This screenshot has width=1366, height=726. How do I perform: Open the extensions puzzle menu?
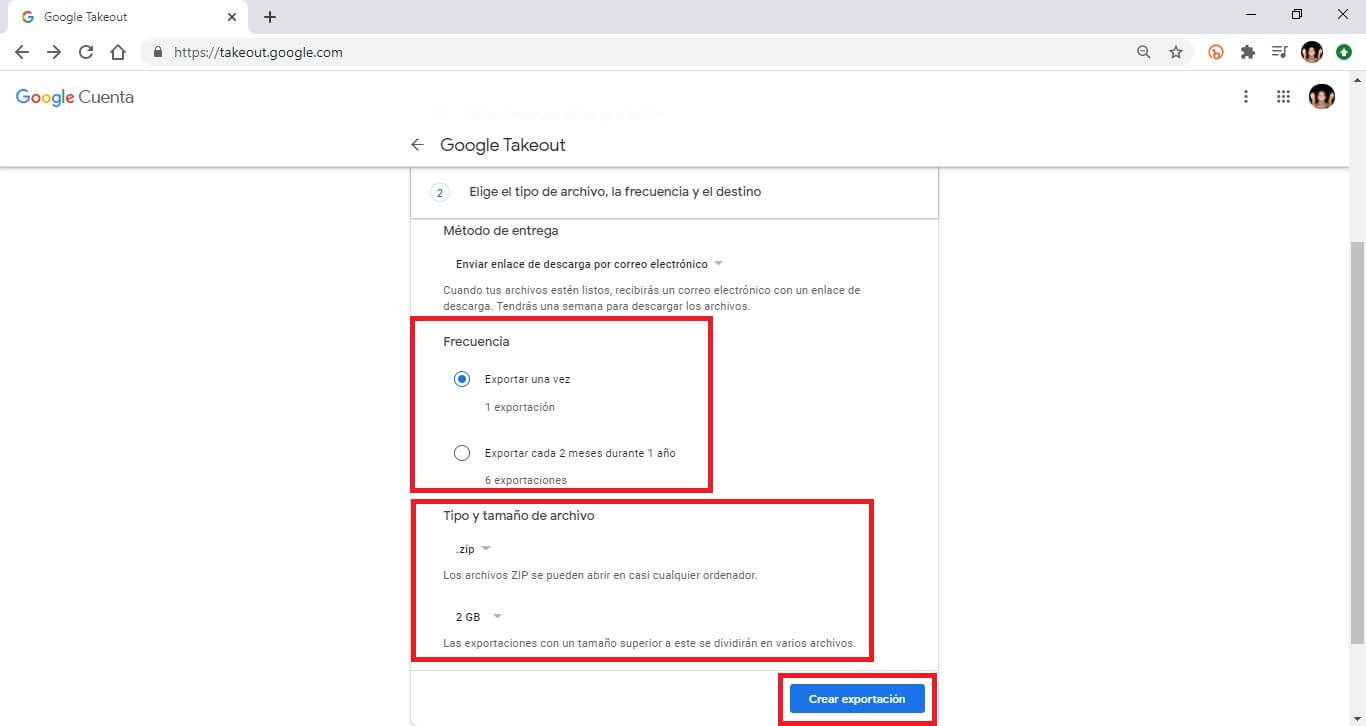(x=1248, y=52)
